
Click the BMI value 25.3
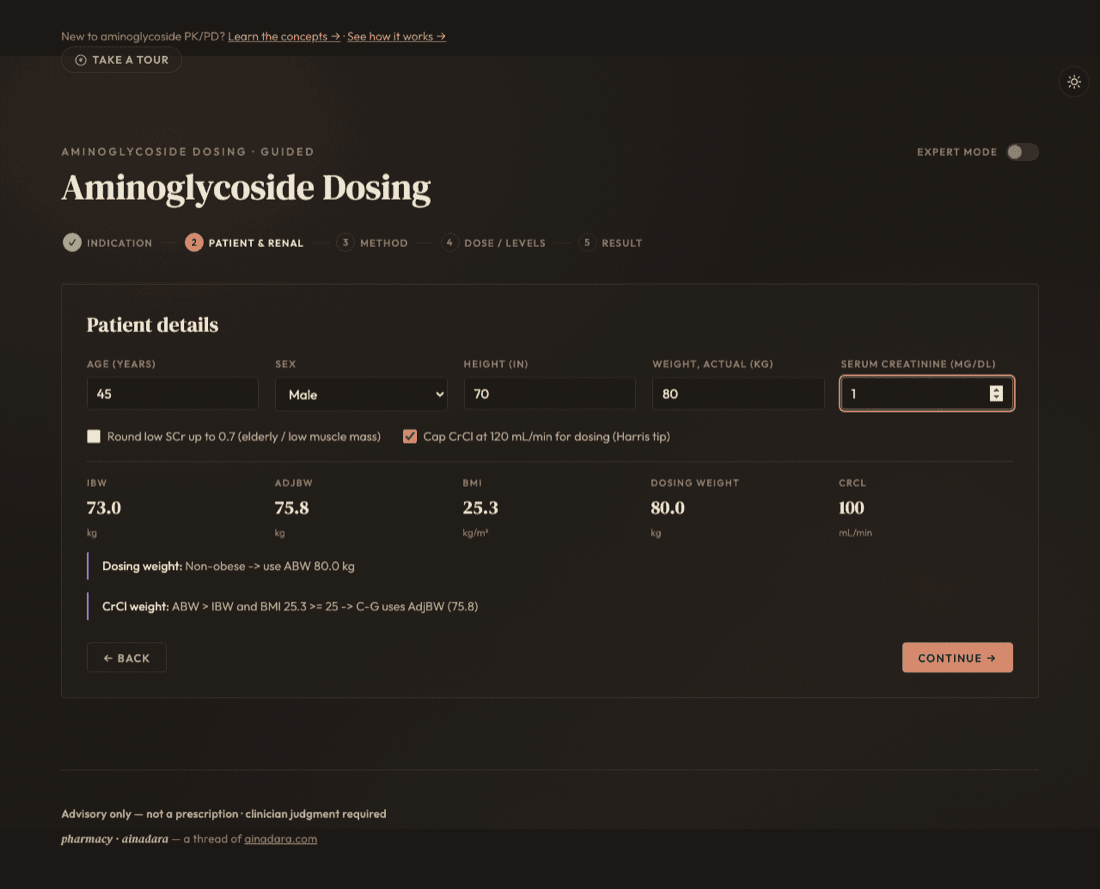click(x=481, y=508)
